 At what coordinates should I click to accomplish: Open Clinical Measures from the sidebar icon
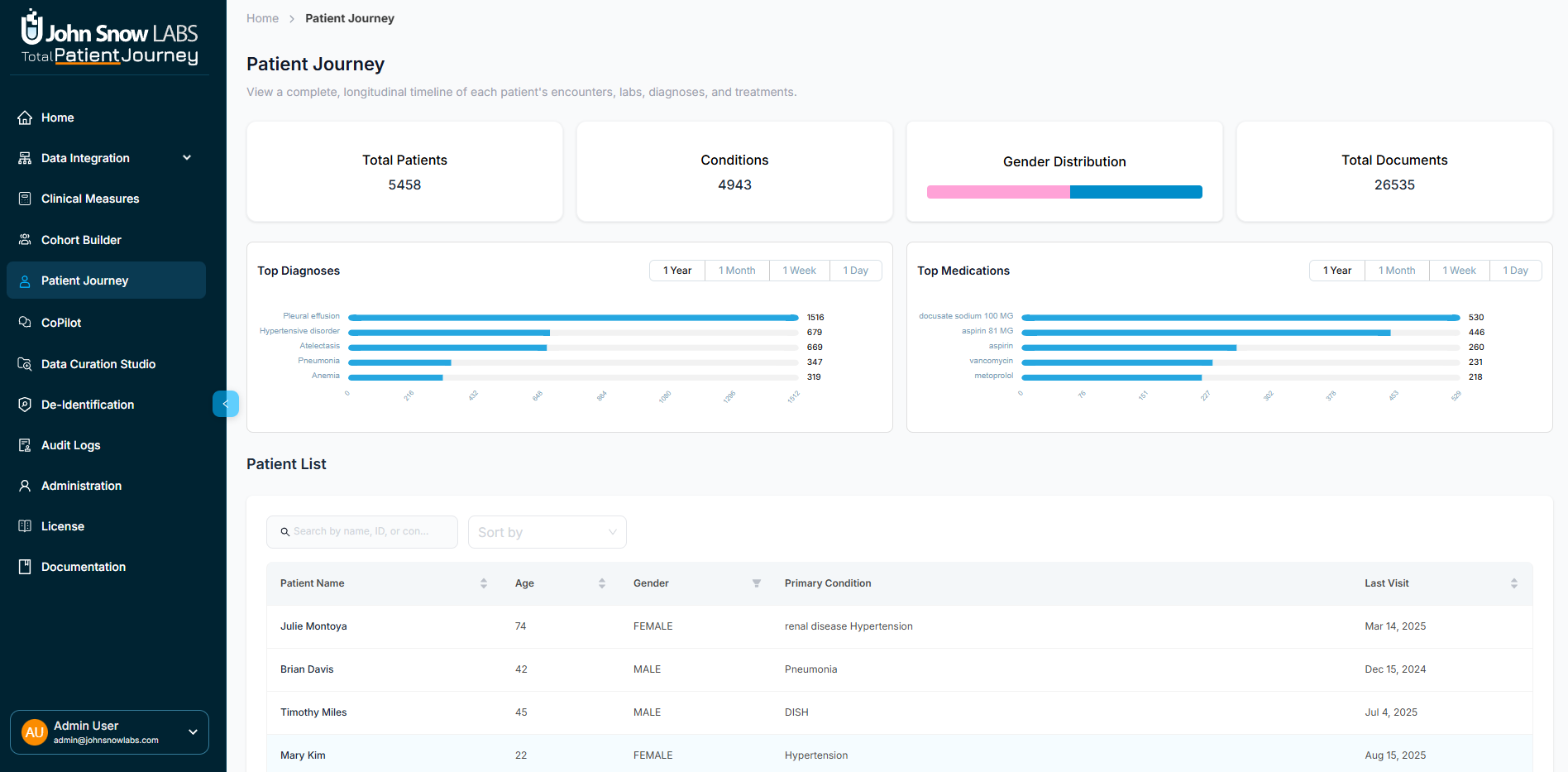[25, 199]
